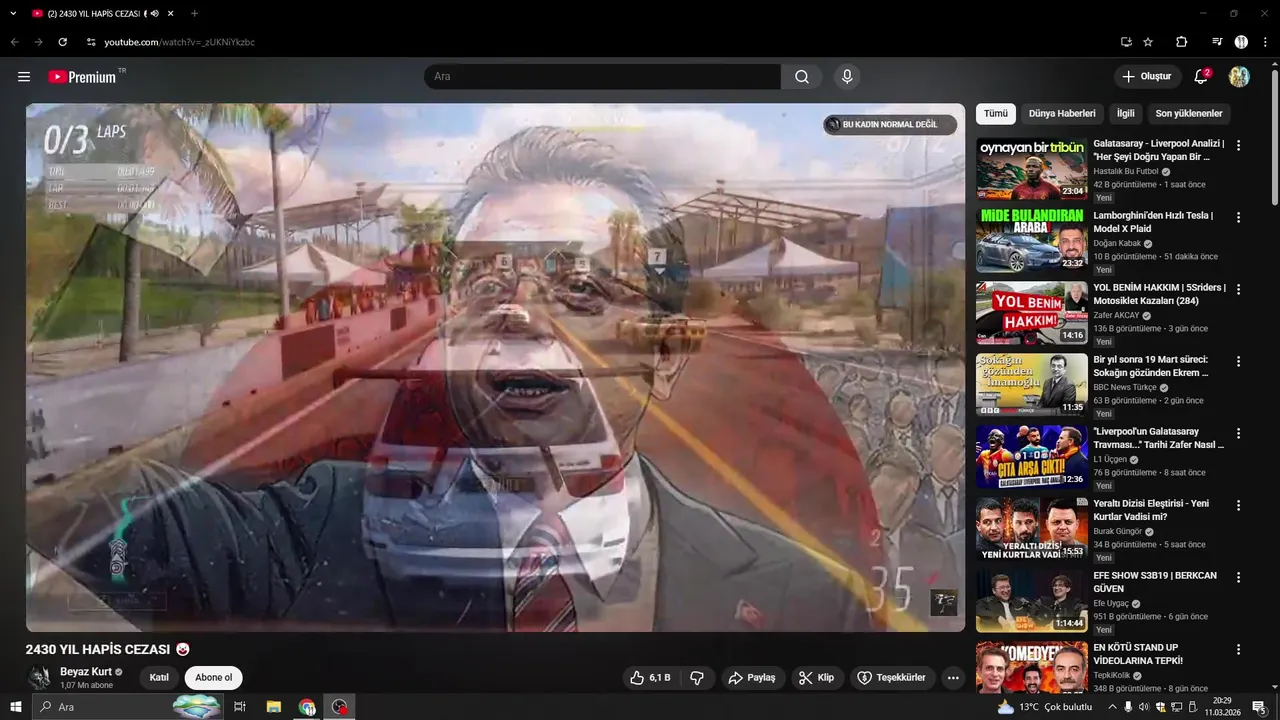Select the Son yüklenenler filter chip
This screenshot has width=1280, height=720.
1189,114
